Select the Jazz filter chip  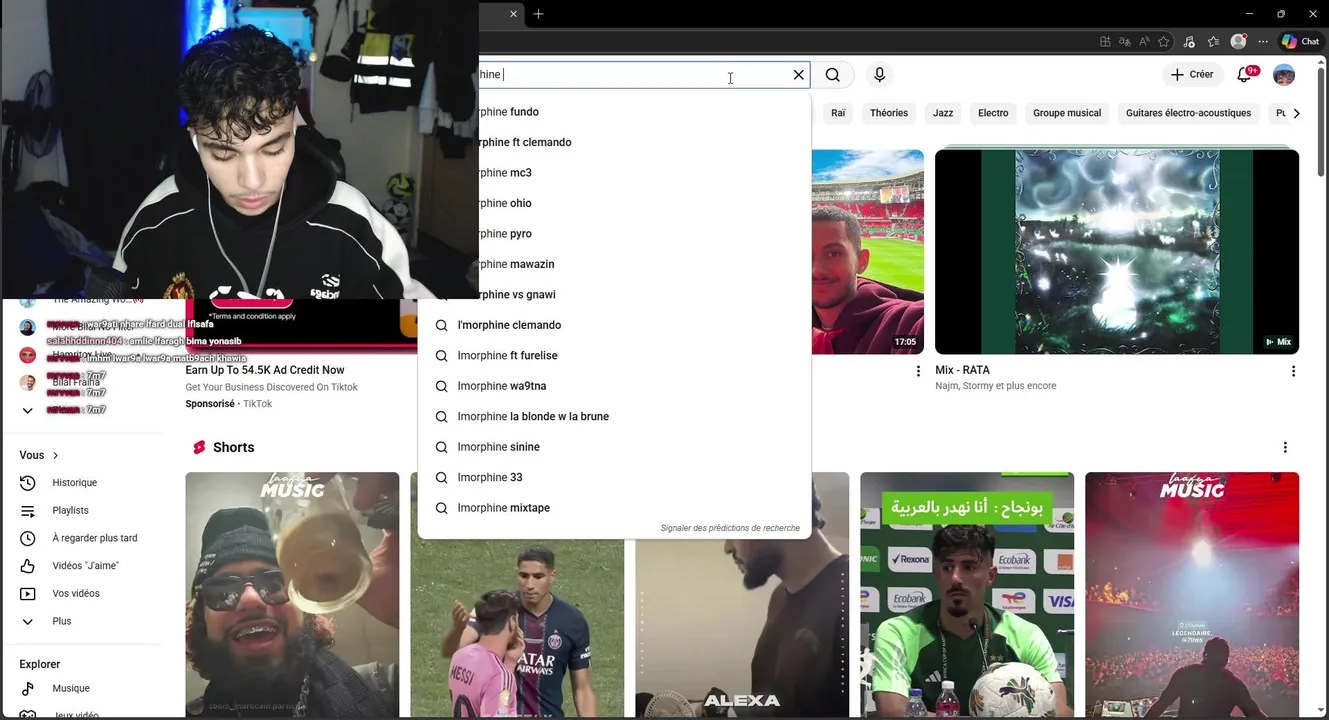[943, 113]
